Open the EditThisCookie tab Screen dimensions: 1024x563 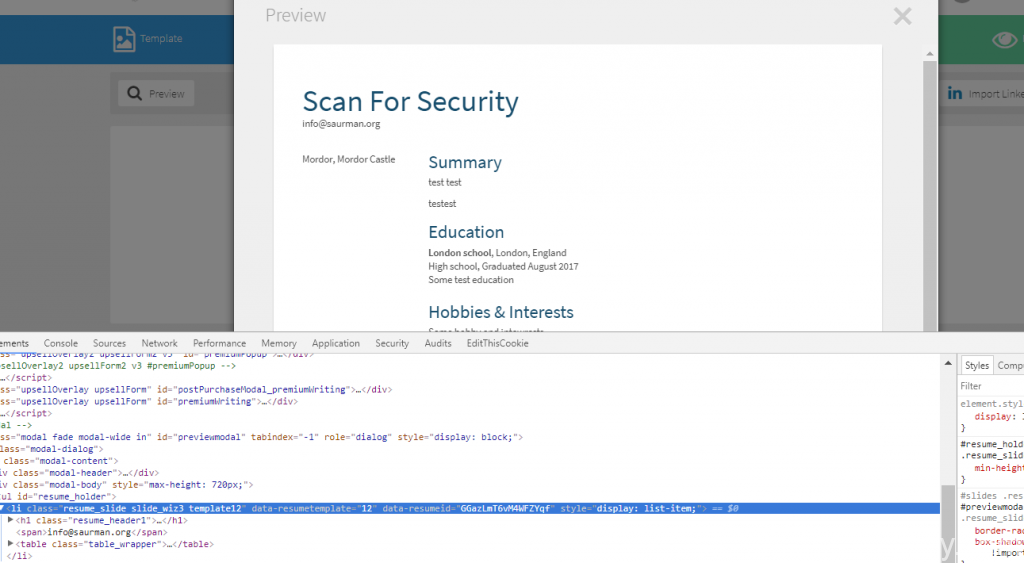(x=497, y=343)
